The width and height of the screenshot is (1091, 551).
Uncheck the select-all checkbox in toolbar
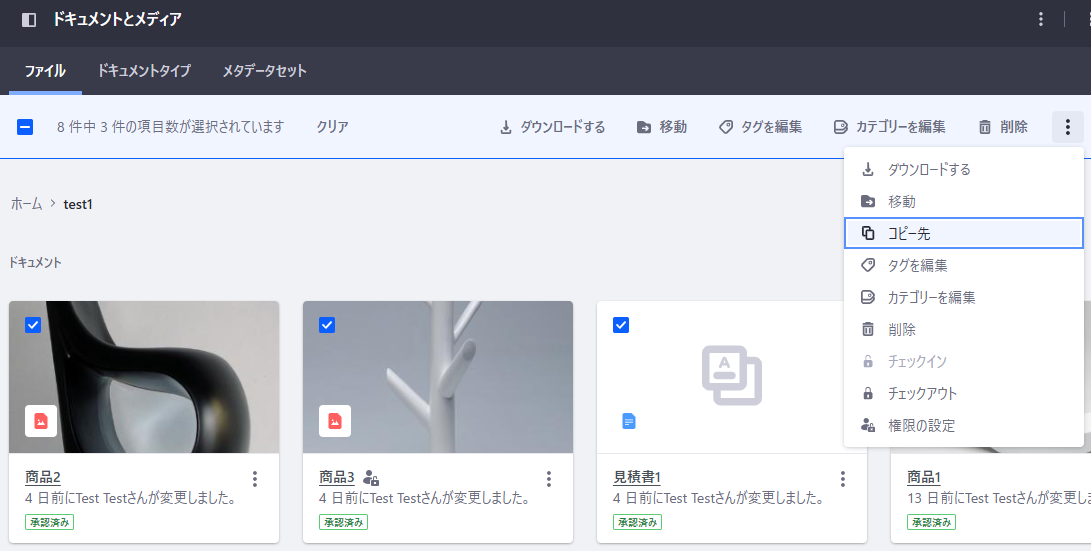coord(25,127)
